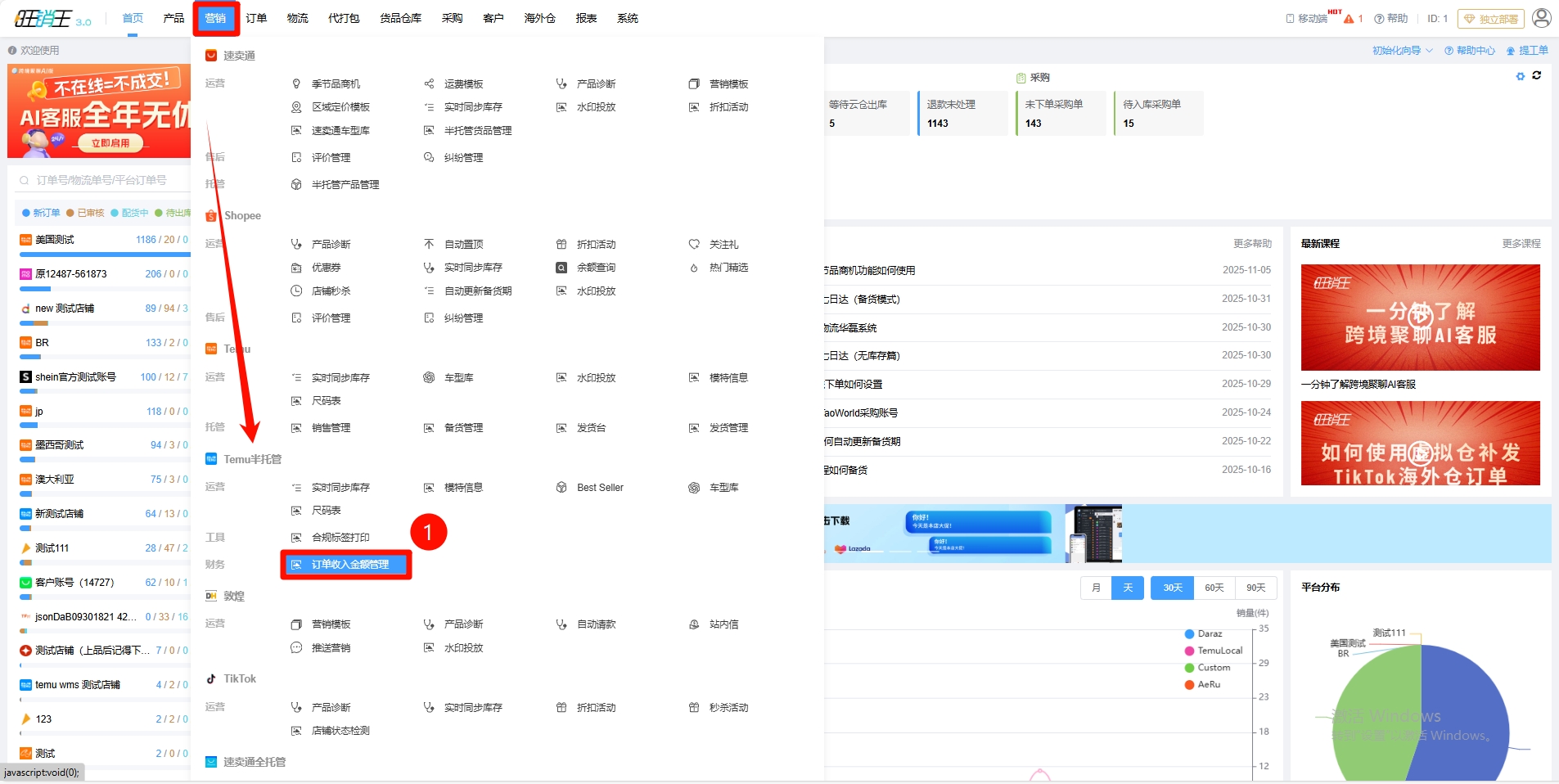Open the 订单 top menu
The height and width of the screenshot is (784, 1559).
coord(256,18)
